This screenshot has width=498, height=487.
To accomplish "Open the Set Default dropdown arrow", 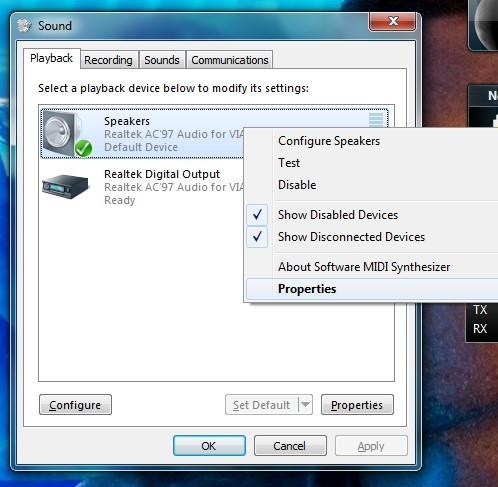I will [306, 404].
